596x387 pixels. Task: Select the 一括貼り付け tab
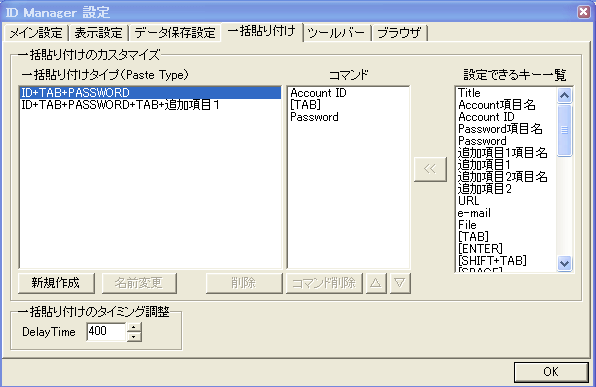pos(262,31)
